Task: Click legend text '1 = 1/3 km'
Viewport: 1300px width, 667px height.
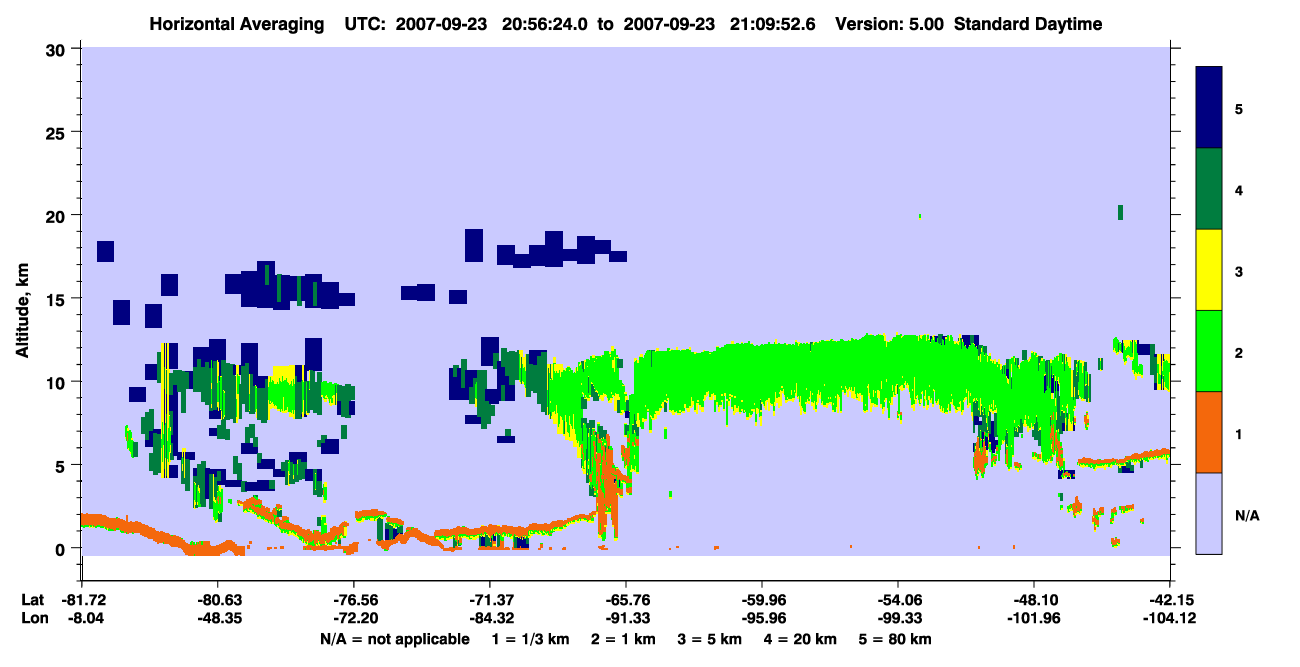Action: (x=531, y=639)
